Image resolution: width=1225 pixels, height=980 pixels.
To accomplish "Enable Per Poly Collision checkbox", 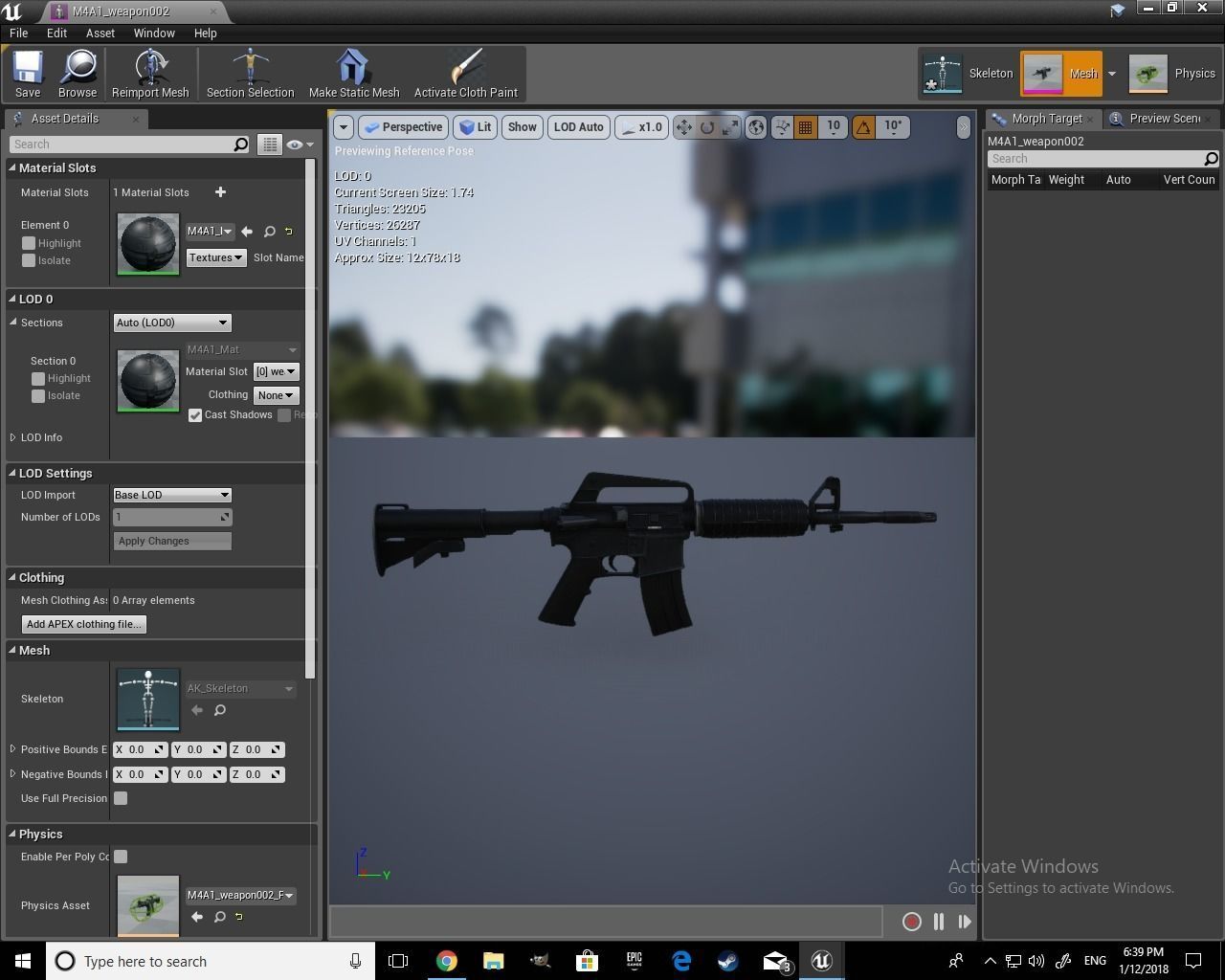I will tap(121, 857).
